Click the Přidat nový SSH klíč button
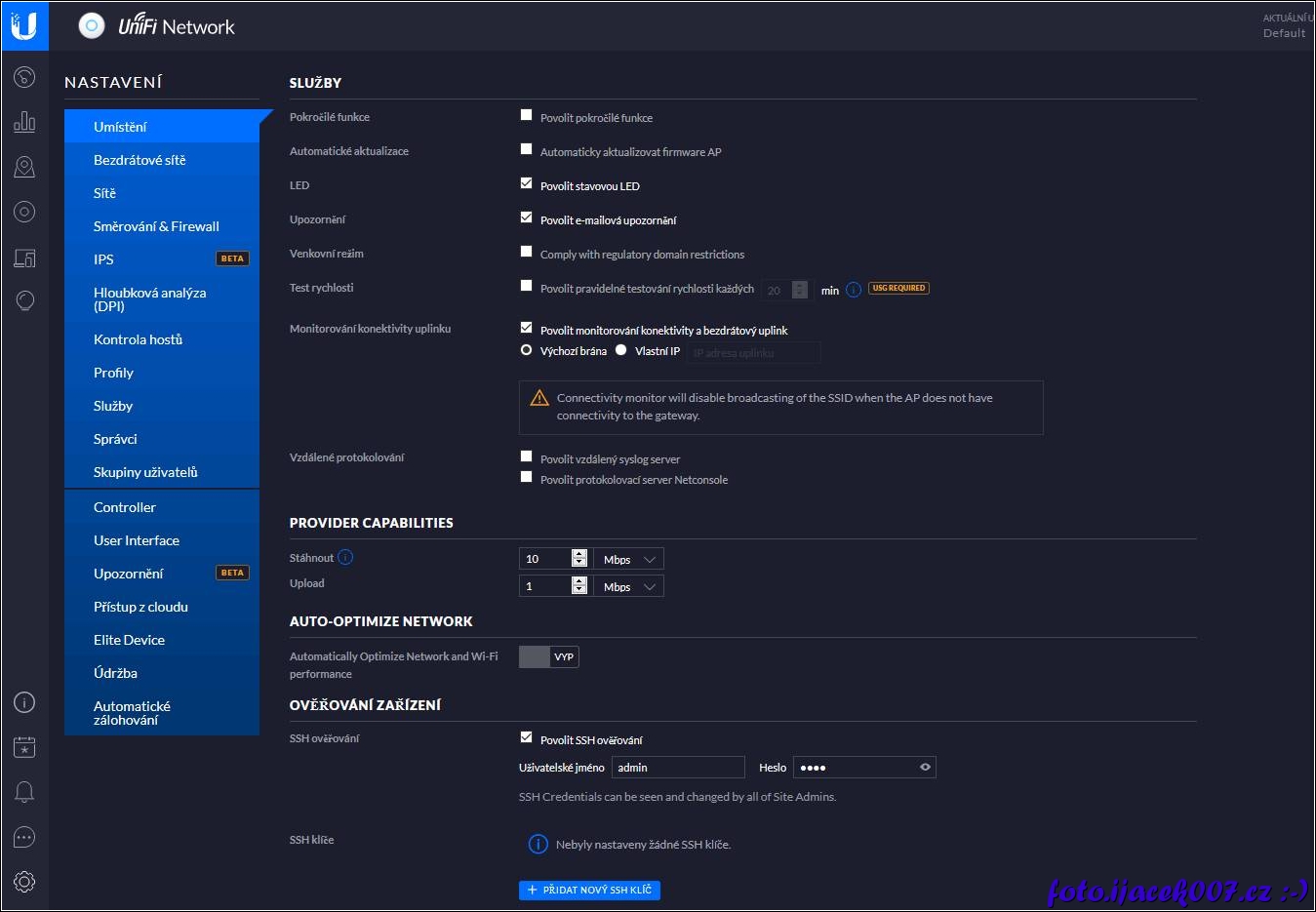 point(589,891)
